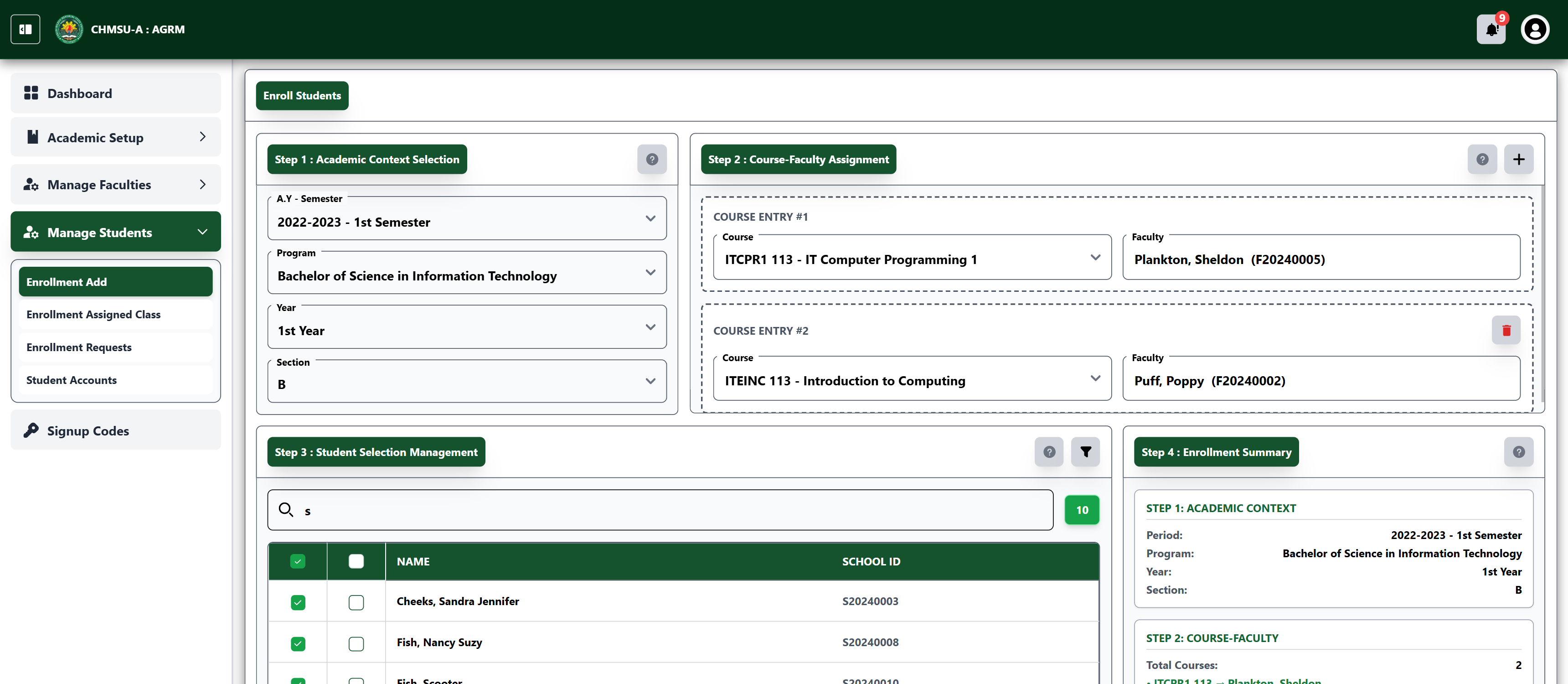The width and height of the screenshot is (1568, 684).
Task: Click school ID S20240008
Action: tap(871, 642)
